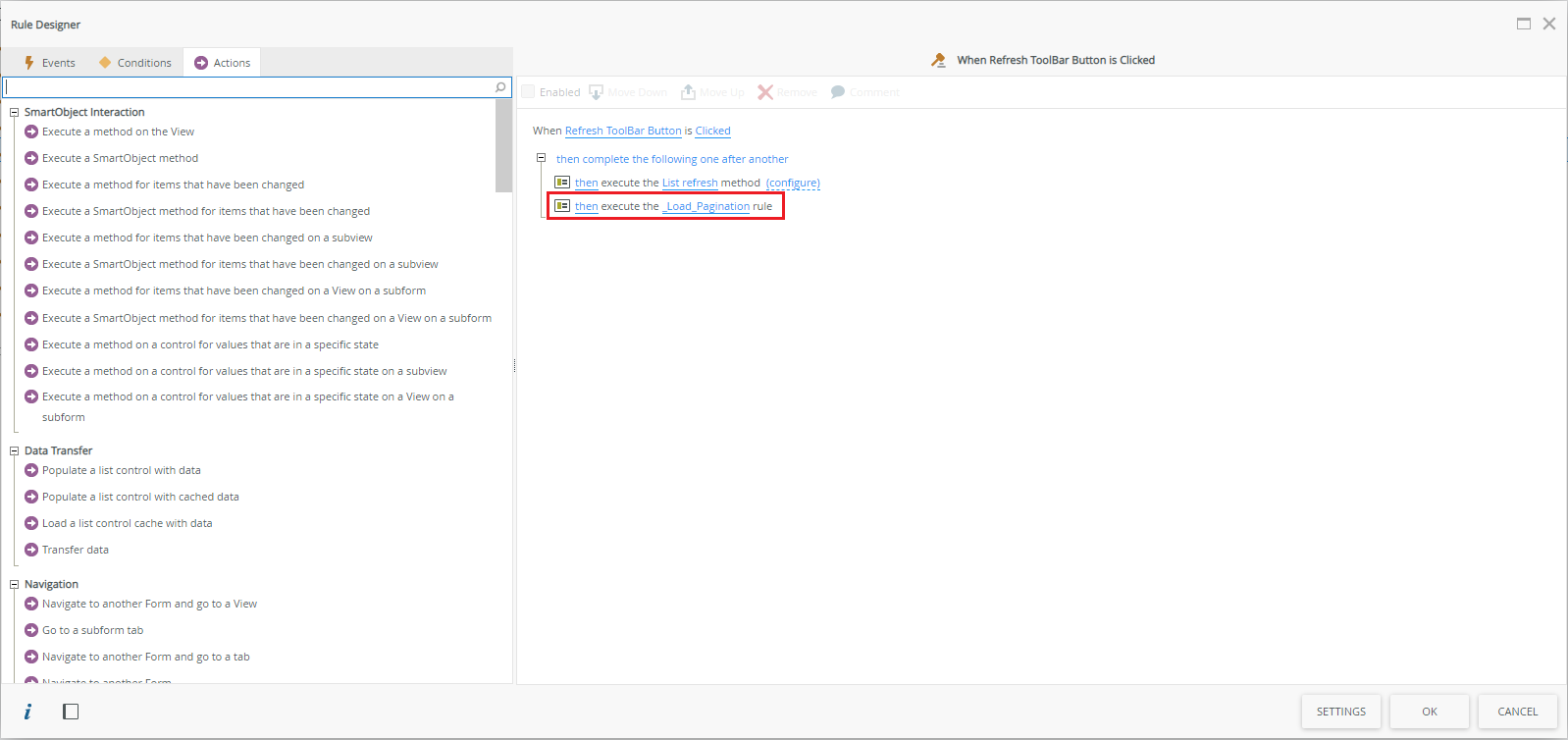The image size is (1568, 740).
Task: Click the _Load_Pagination rule link
Action: pyautogui.click(x=706, y=206)
